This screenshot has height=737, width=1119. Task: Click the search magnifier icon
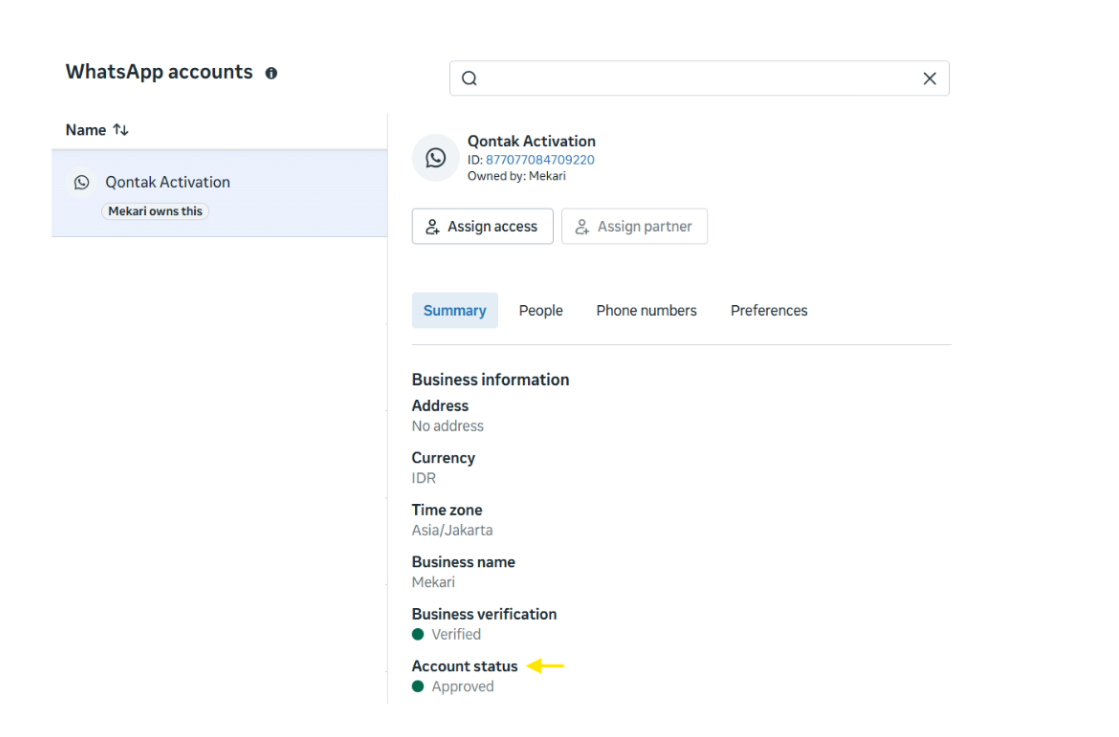coord(469,78)
